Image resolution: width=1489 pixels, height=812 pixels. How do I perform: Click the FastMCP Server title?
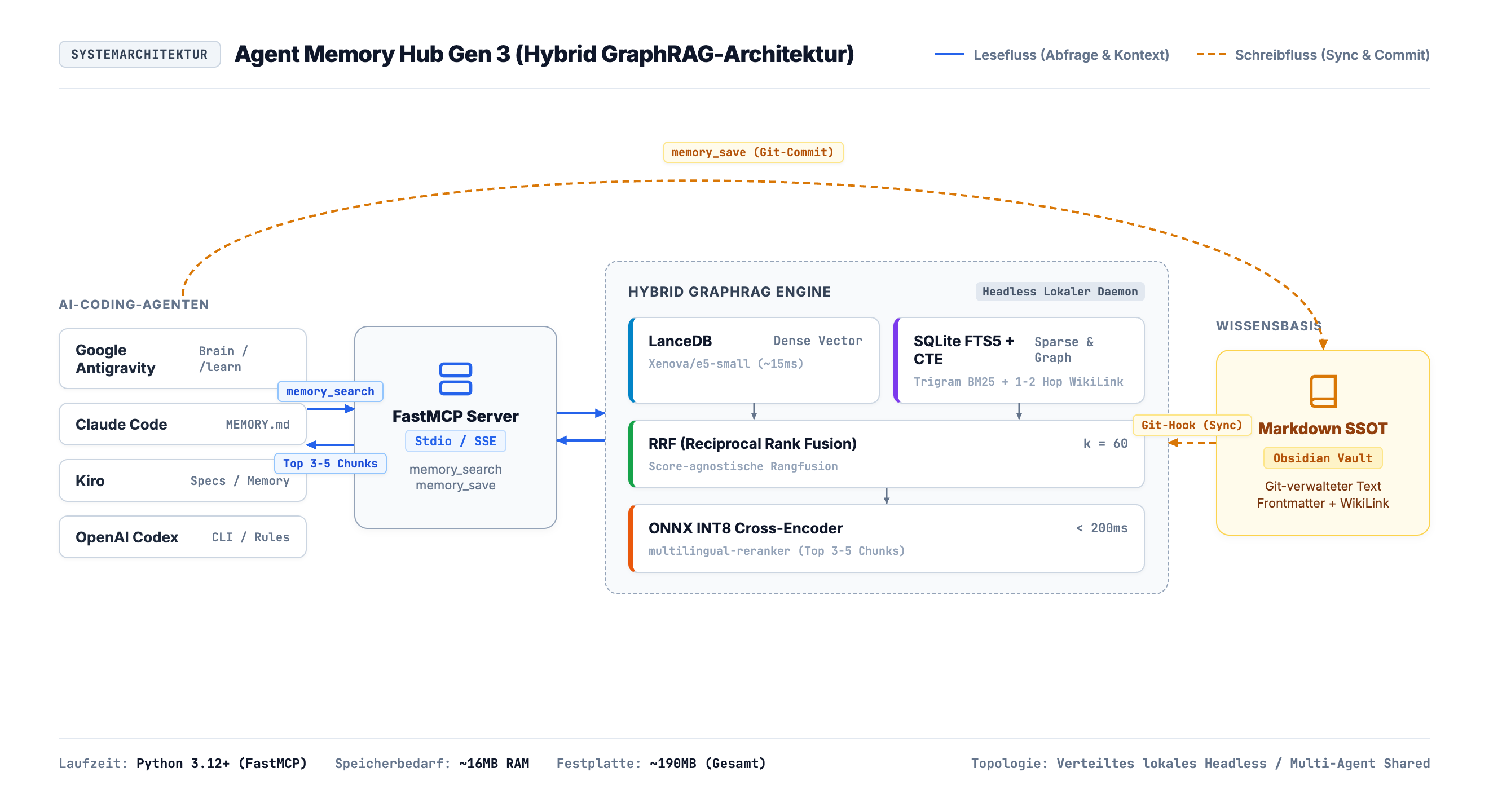[456, 416]
